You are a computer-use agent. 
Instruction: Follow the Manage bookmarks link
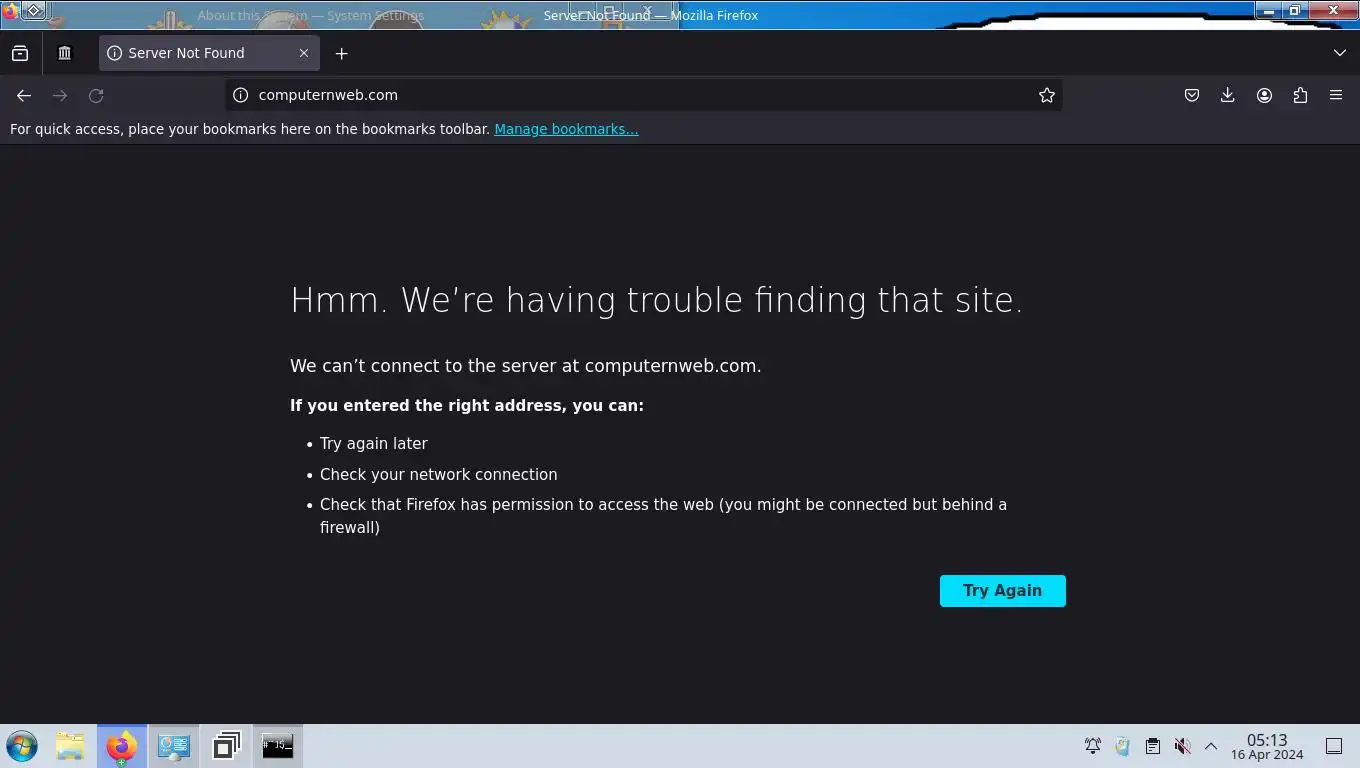566,129
